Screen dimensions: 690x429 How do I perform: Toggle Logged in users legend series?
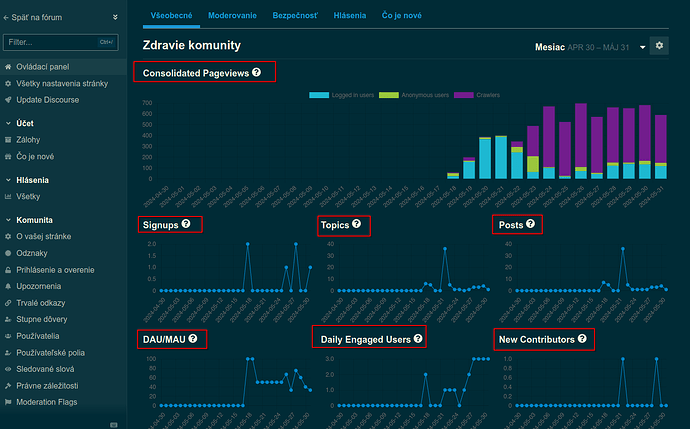click(x=341, y=95)
